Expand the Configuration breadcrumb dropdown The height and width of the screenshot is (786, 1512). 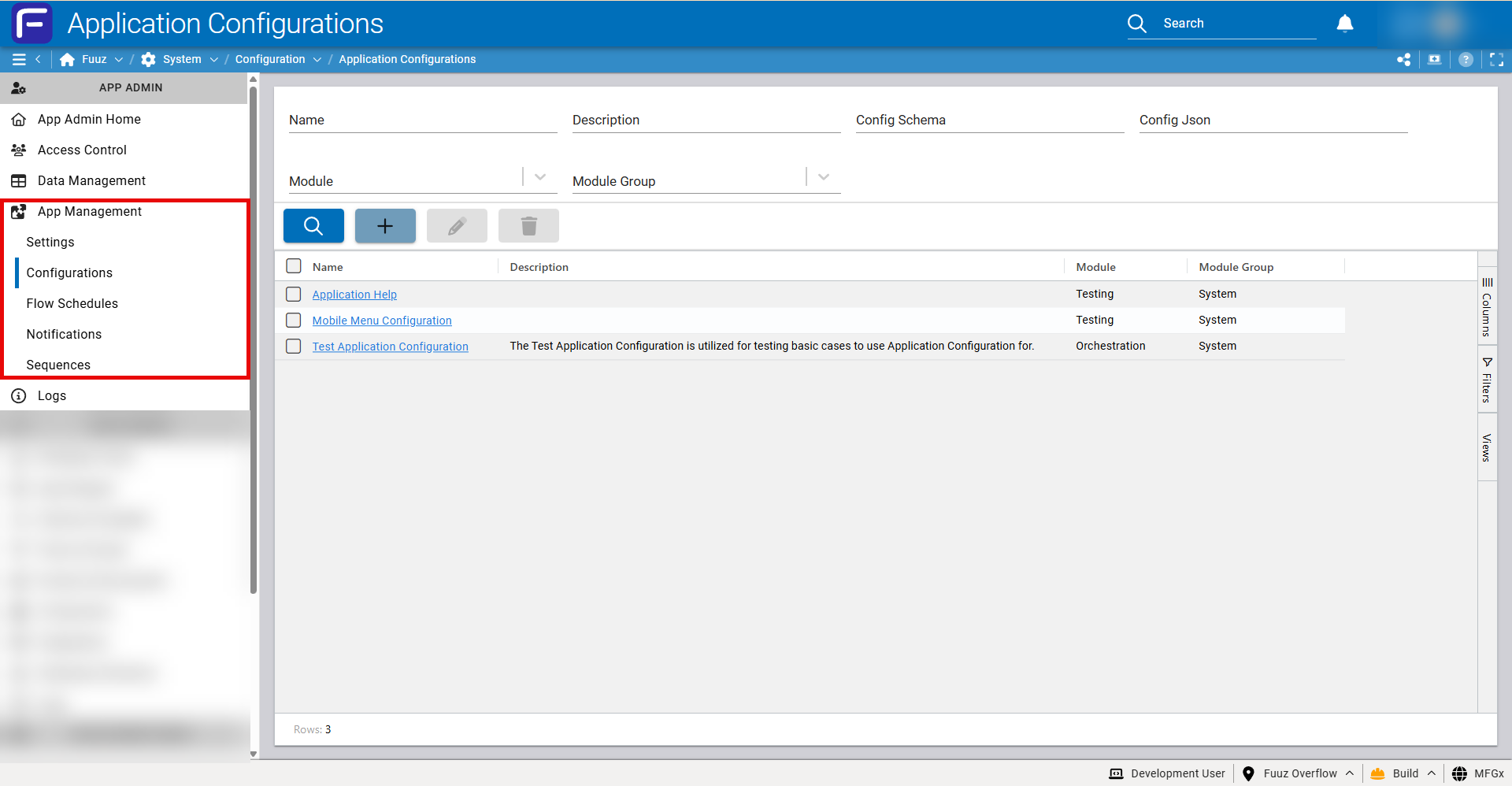[x=317, y=60]
